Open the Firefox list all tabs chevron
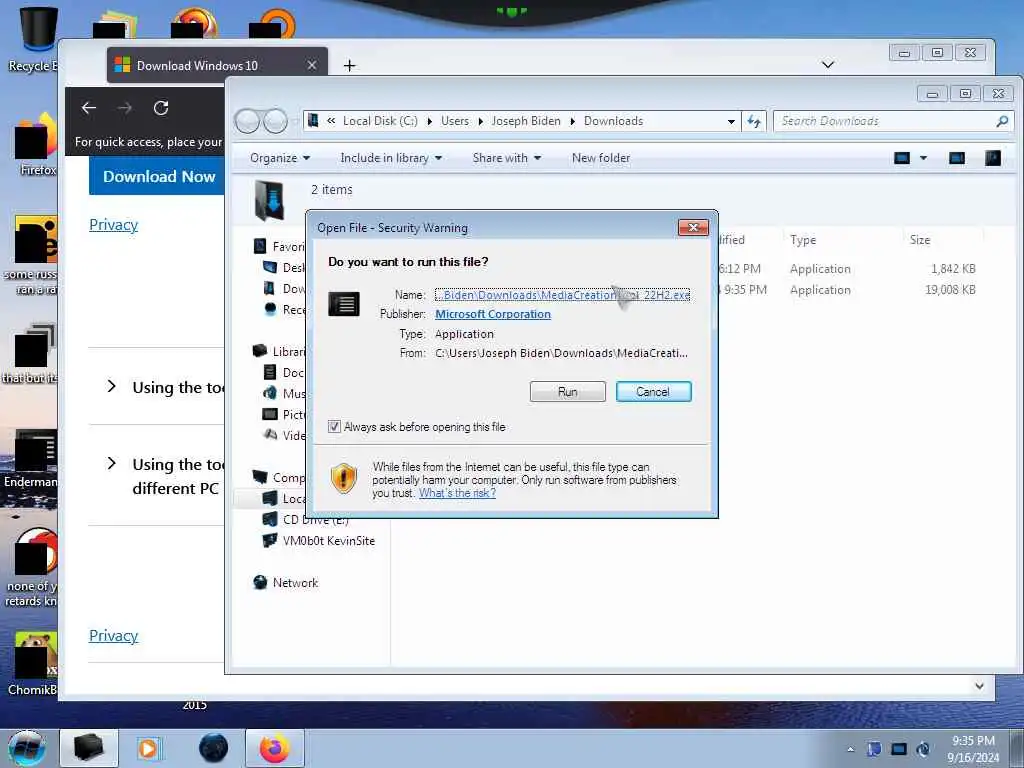1024x768 pixels. [x=827, y=65]
